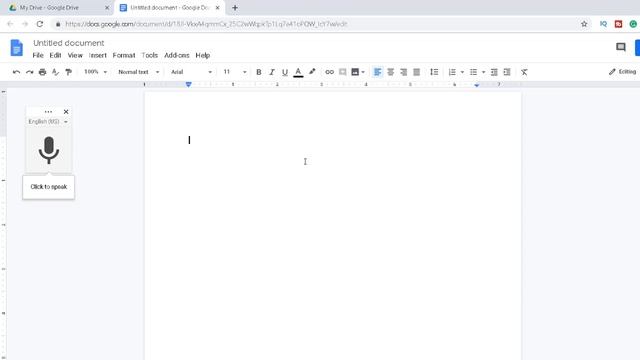Image resolution: width=640 pixels, height=360 pixels.
Task: Open the font size 11 dropdown
Action: [x=235, y=72]
